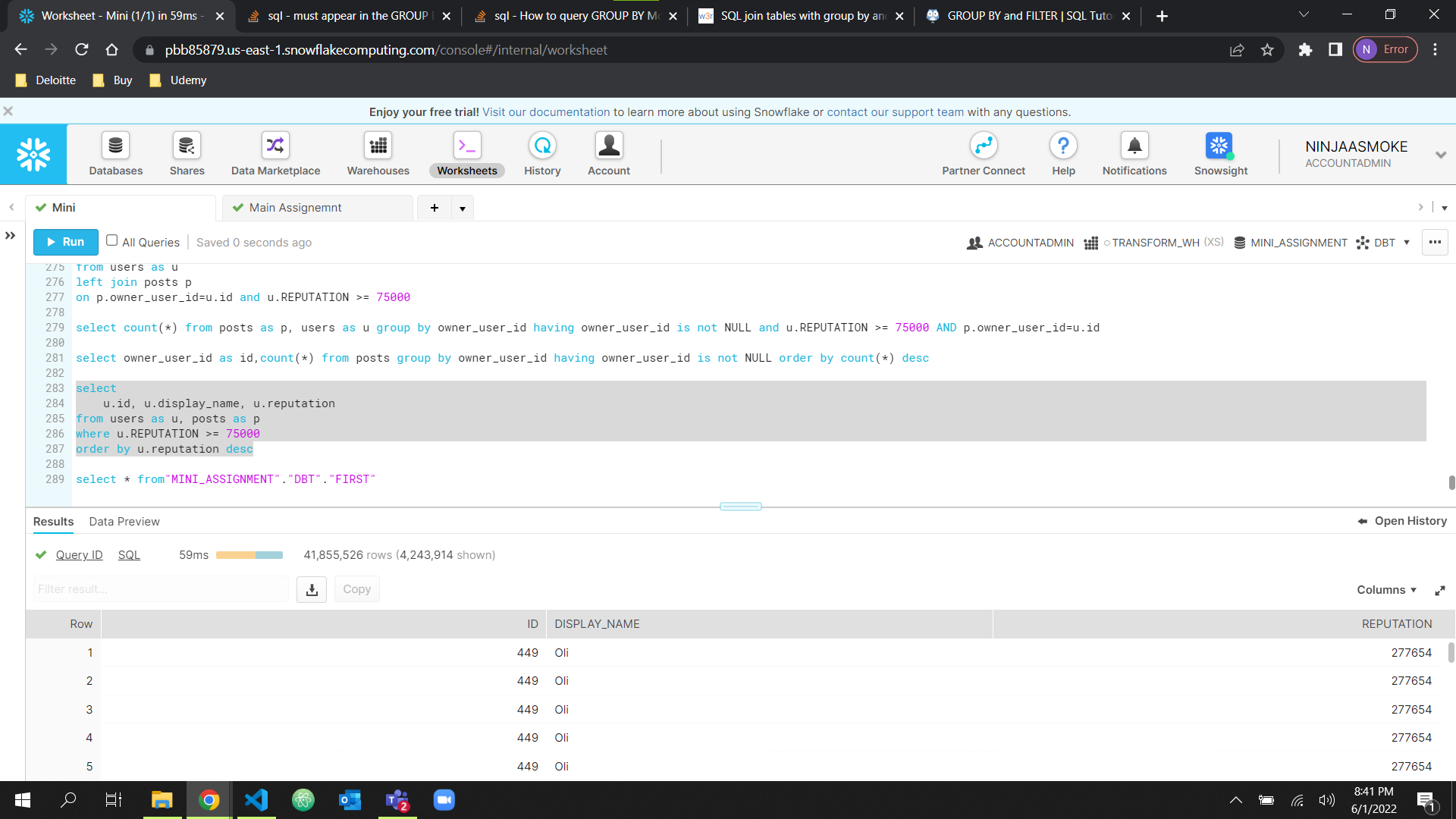Open Partner Connect

(x=984, y=153)
